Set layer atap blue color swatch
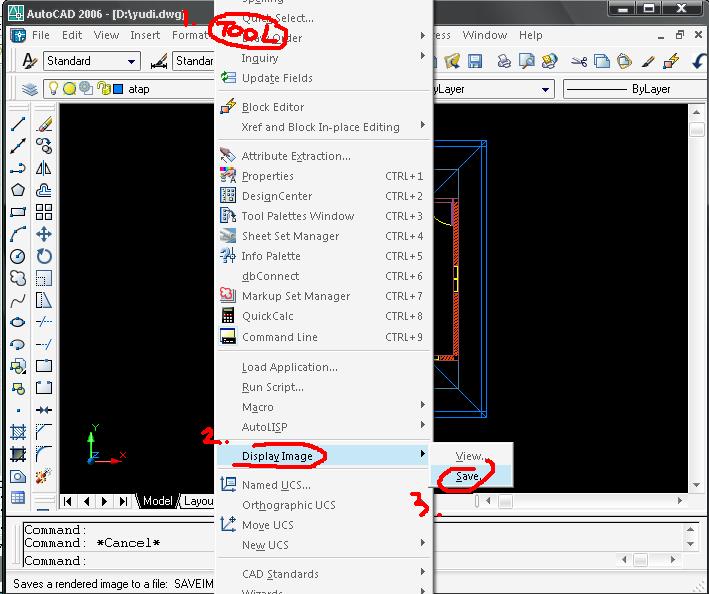This screenshot has width=709, height=594. (x=118, y=89)
